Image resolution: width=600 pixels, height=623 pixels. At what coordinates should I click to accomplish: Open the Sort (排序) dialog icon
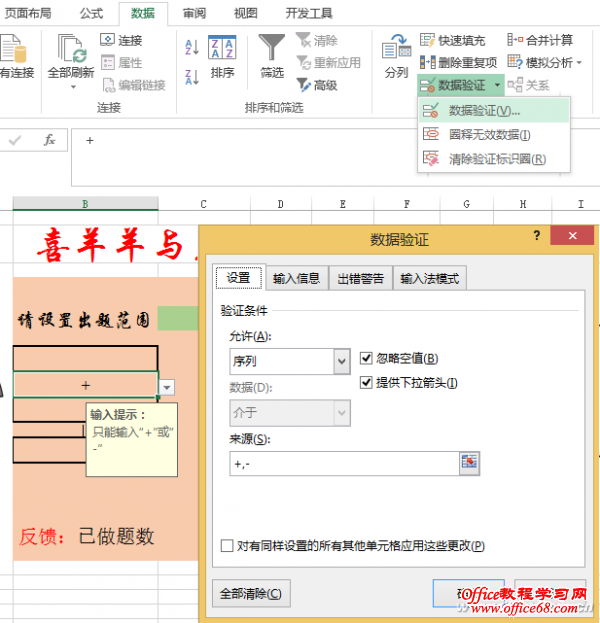pyautogui.click(x=222, y=47)
